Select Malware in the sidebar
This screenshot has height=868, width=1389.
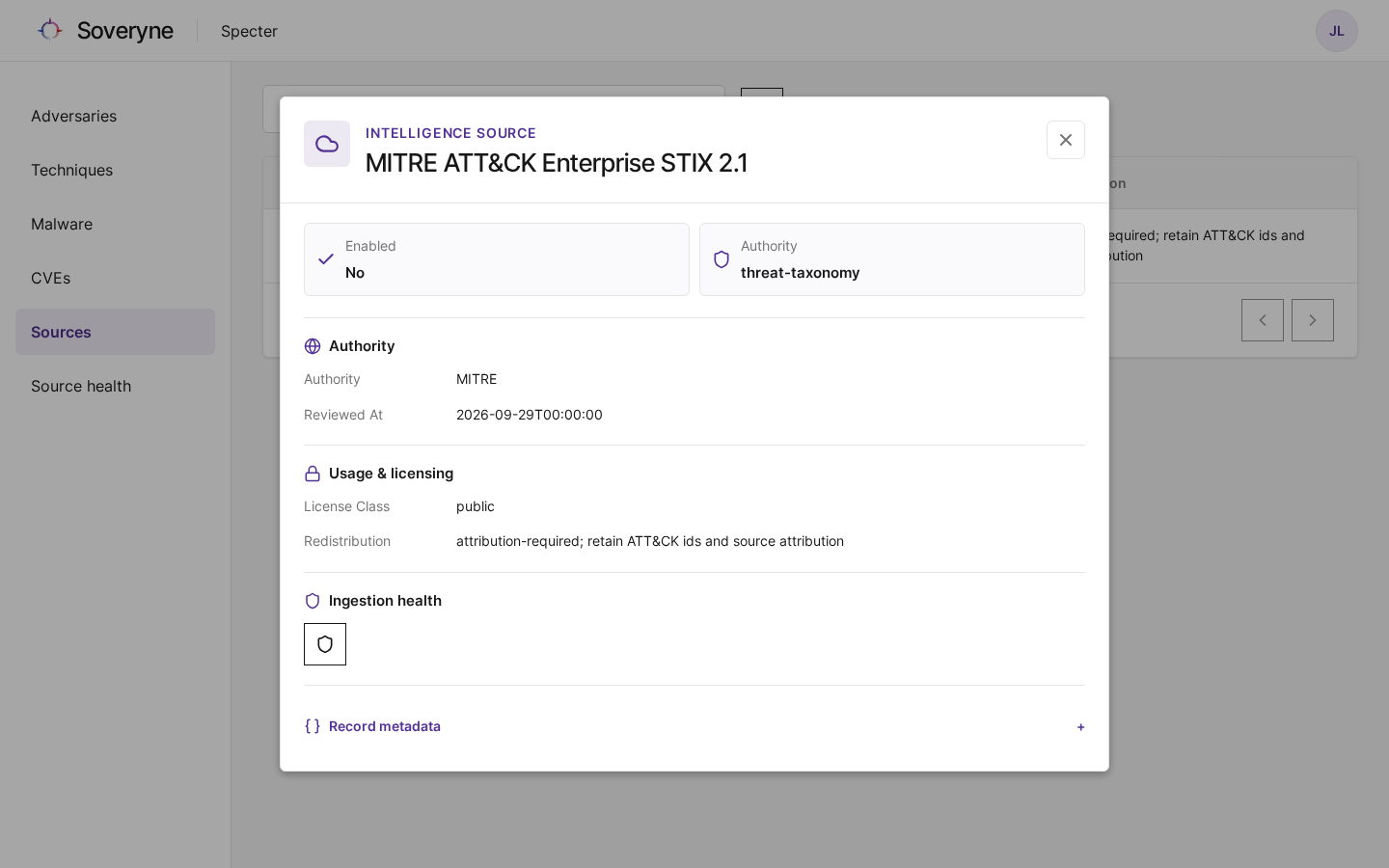[x=115, y=224]
